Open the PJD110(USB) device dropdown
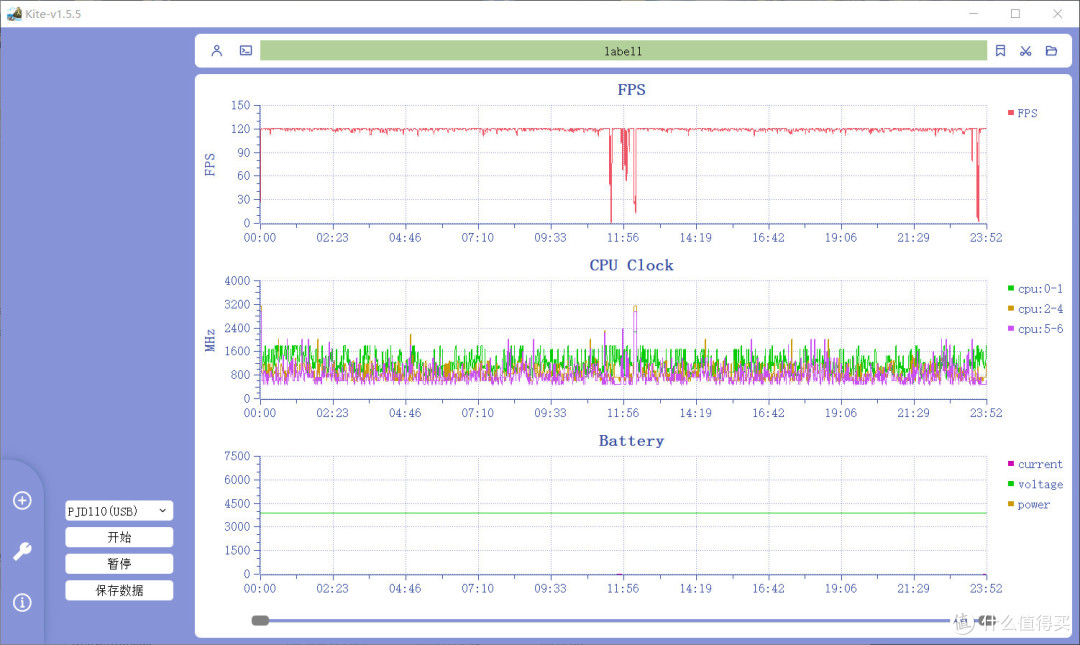This screenshot has width=1080, height=645. [119, 511]
